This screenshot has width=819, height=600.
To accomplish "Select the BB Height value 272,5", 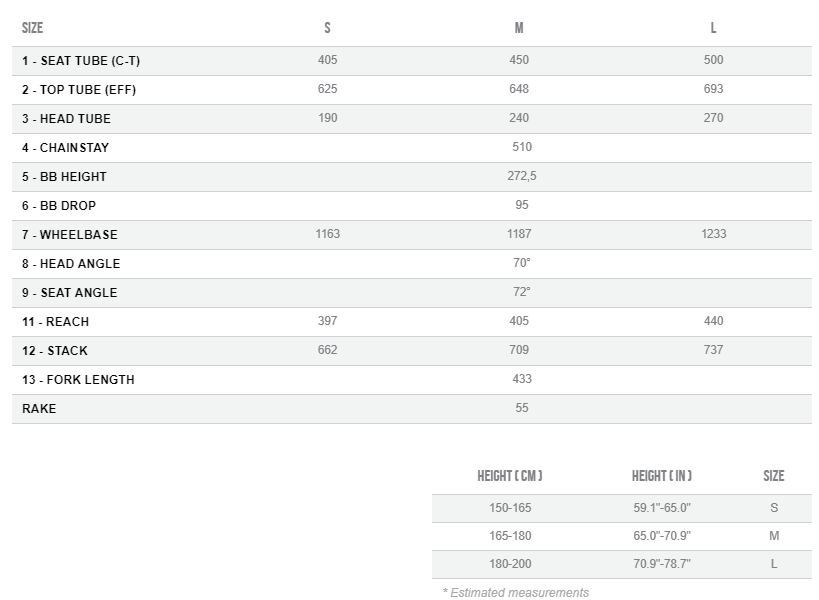I will (521, 176).
